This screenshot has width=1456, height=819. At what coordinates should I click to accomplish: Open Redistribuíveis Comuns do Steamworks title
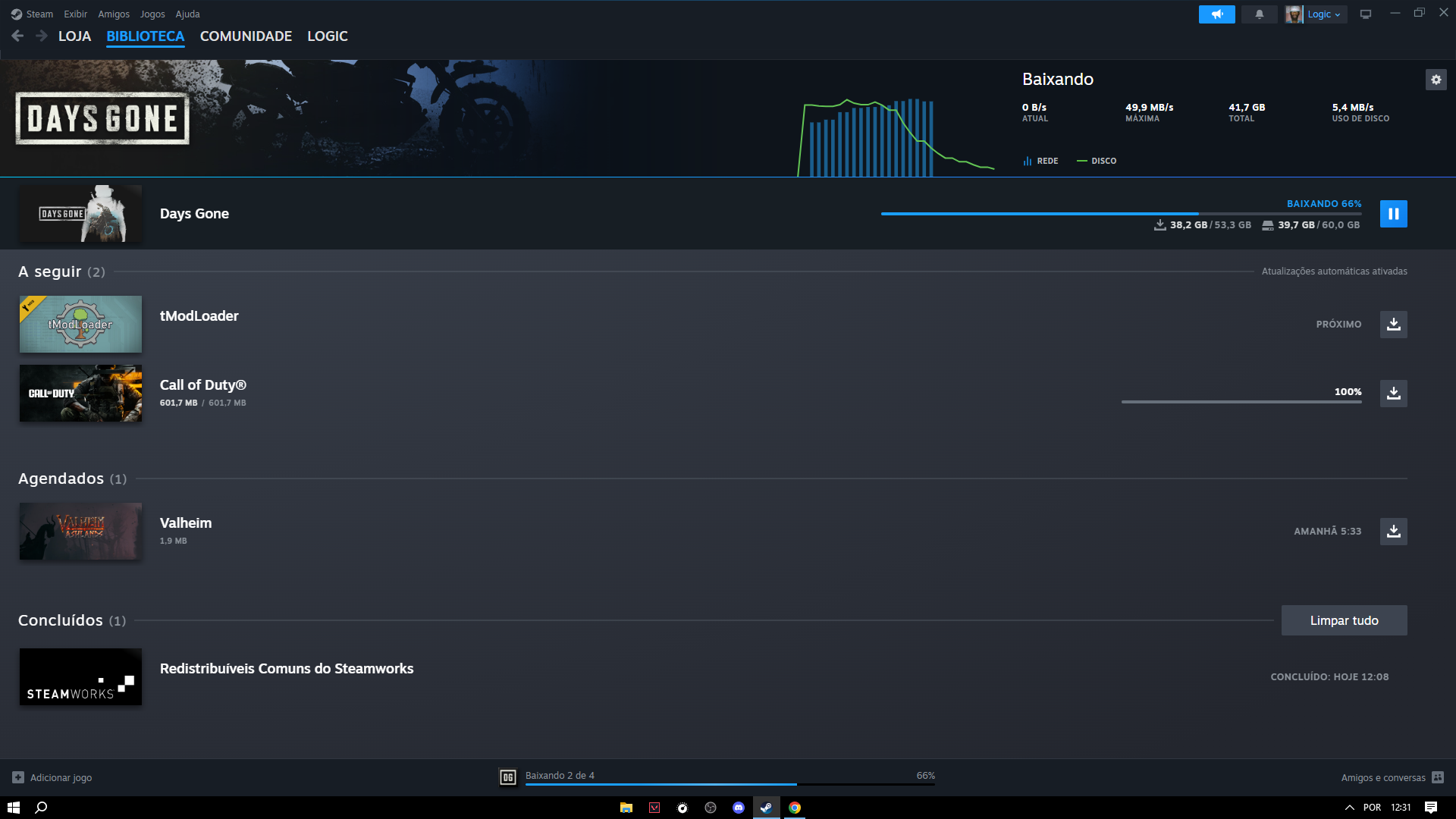(x=287, y=669)
